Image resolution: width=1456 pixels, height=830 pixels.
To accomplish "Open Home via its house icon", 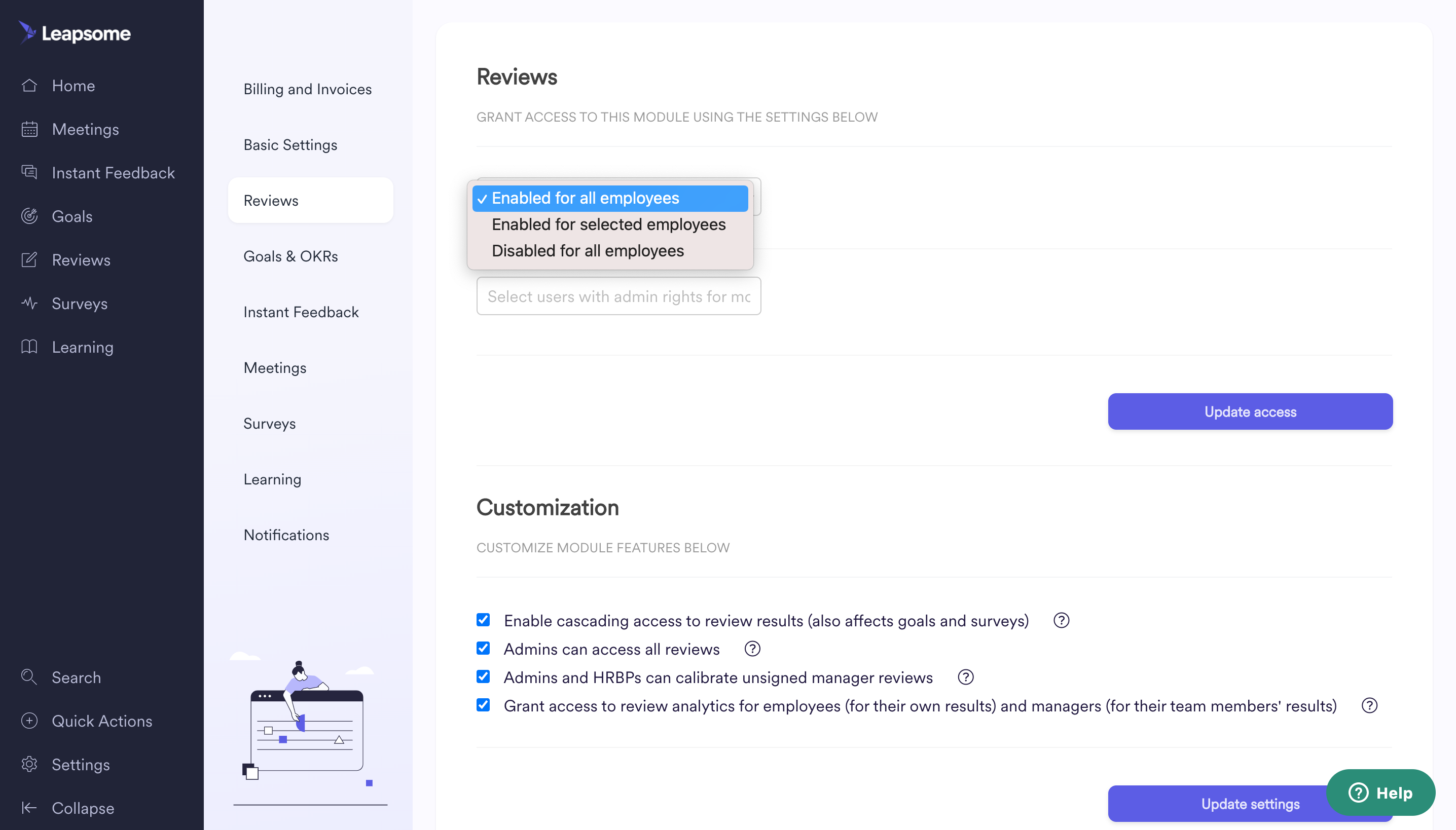I will (29, 86).
